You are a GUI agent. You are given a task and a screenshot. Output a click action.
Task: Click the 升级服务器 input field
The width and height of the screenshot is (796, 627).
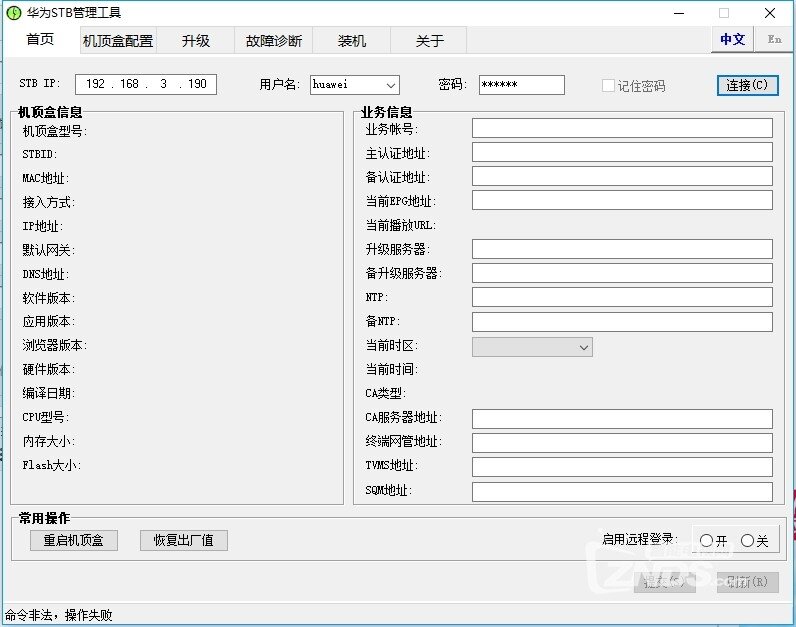[622, 249]
